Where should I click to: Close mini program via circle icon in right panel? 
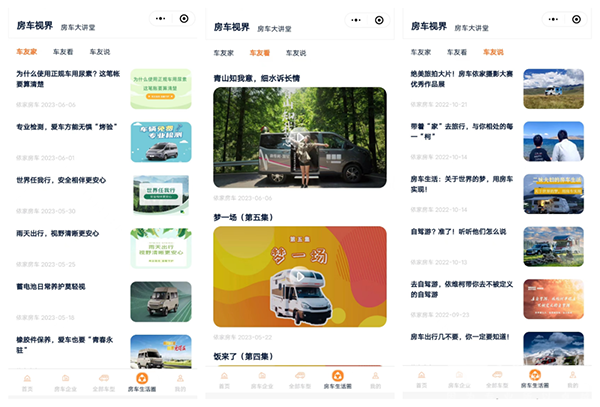pos(578,18)
